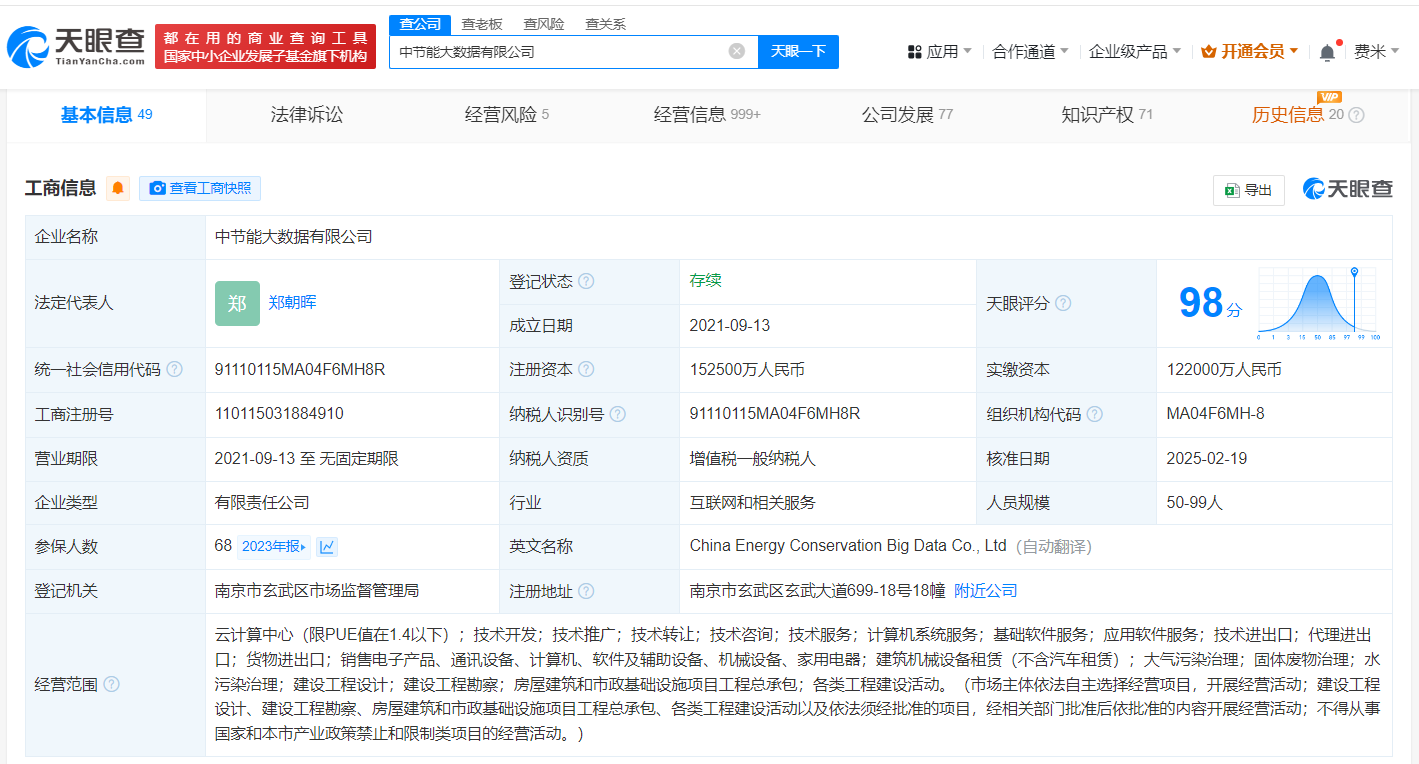This screenshot has height=764, width=1419.
Task: Click the TianYanCha logo to go home
Action: click(76, 46)
